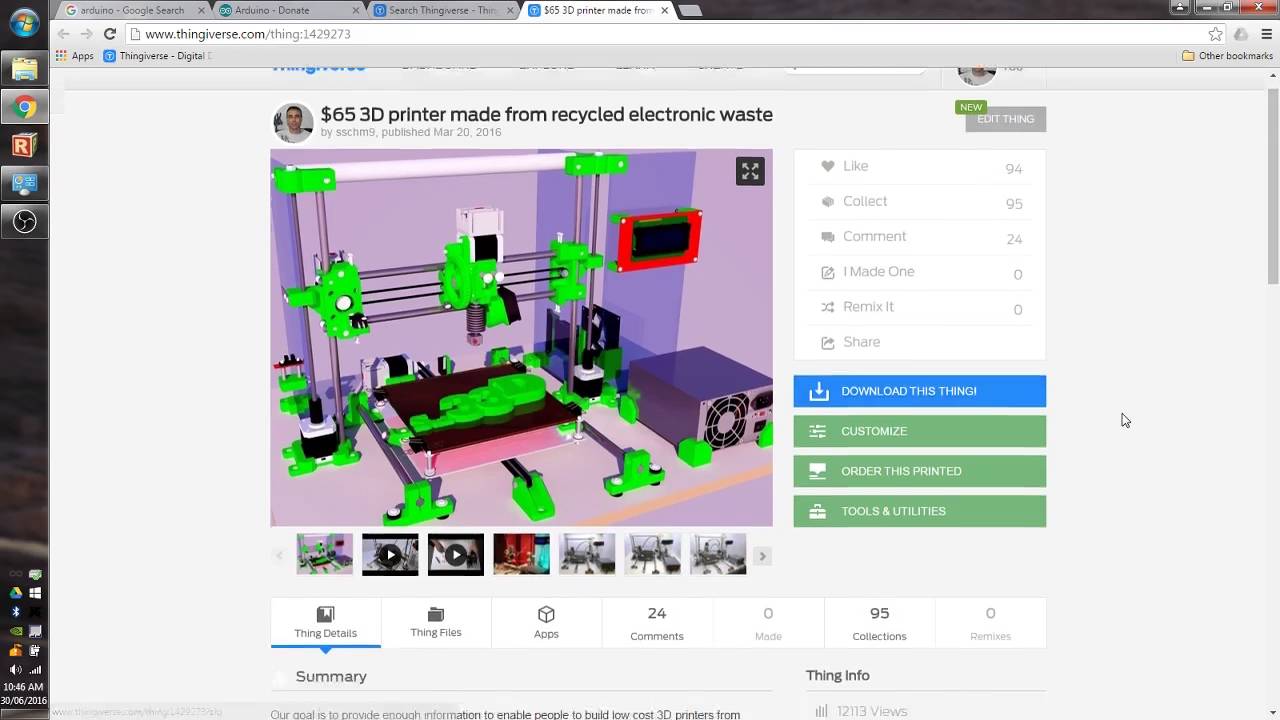The image size is (1280, 720).
Task: Open the orange R taskbar application
Action: tap(24, 146)
